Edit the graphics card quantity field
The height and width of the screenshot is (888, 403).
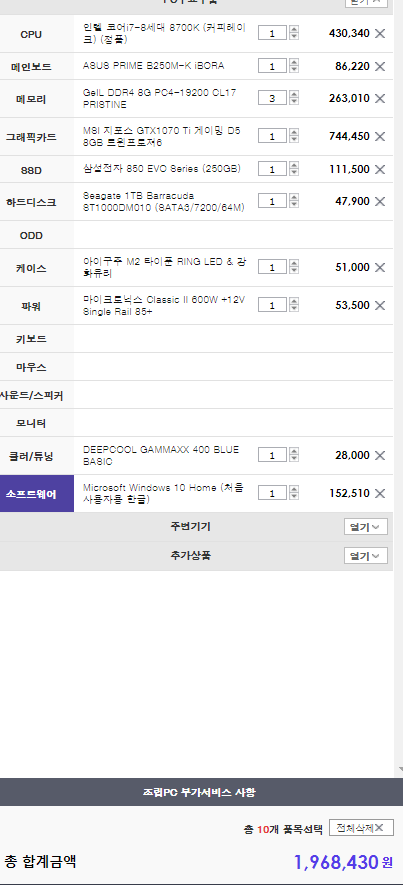click(x=272, y=136)
